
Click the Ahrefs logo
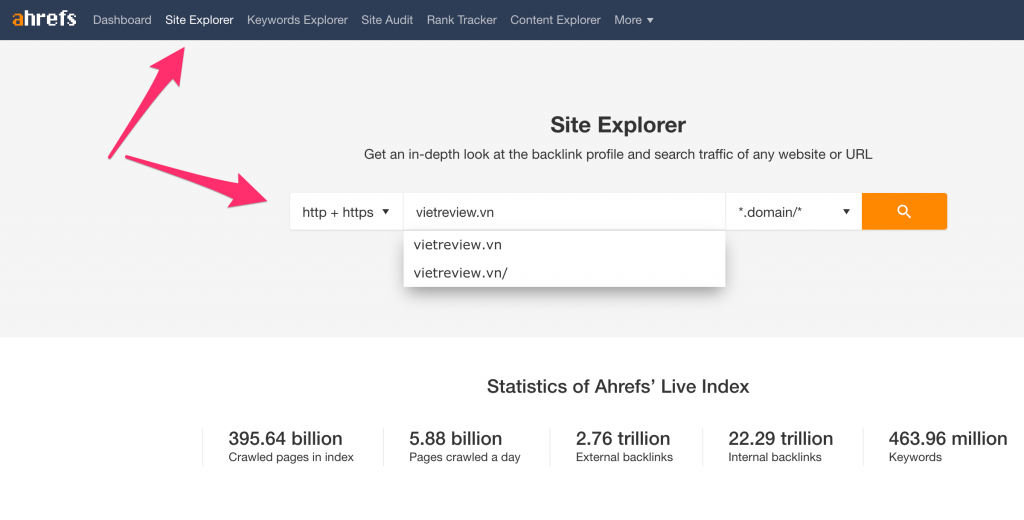(44, 19)
